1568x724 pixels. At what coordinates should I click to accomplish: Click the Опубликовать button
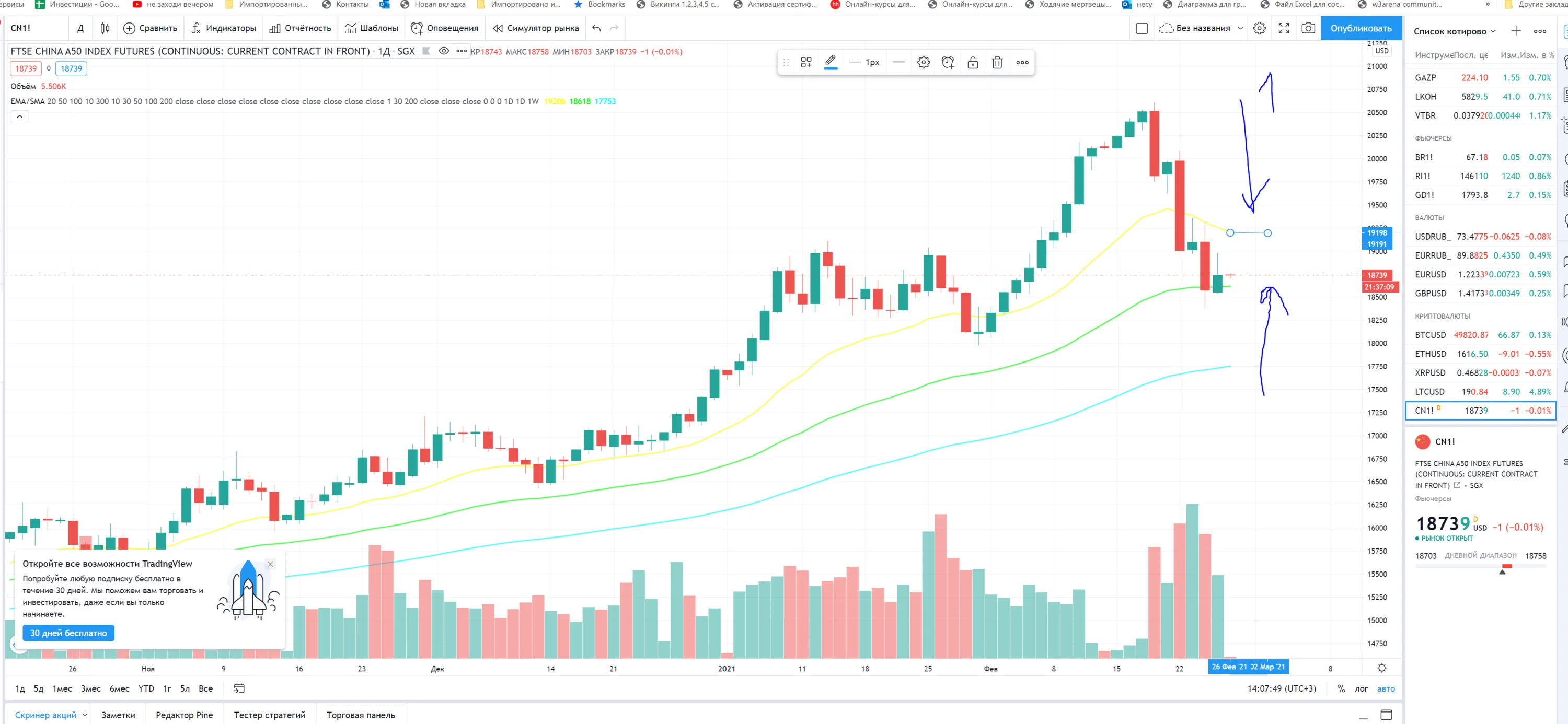[1361, 28]
